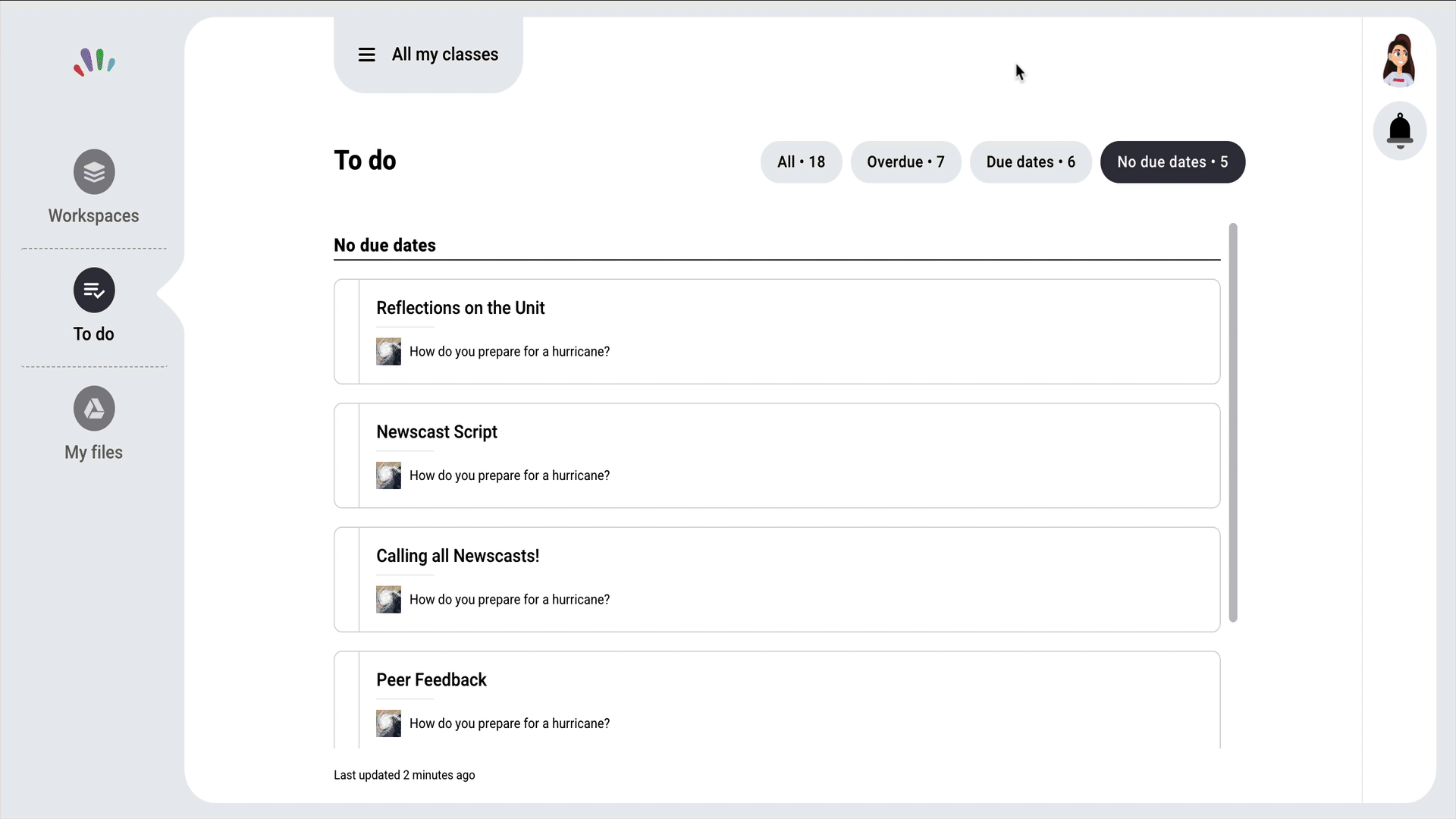Open My files via the Drive icon
Image resolution: width=1456 pixels, height=819 pixels.
[x=93, y=408]
